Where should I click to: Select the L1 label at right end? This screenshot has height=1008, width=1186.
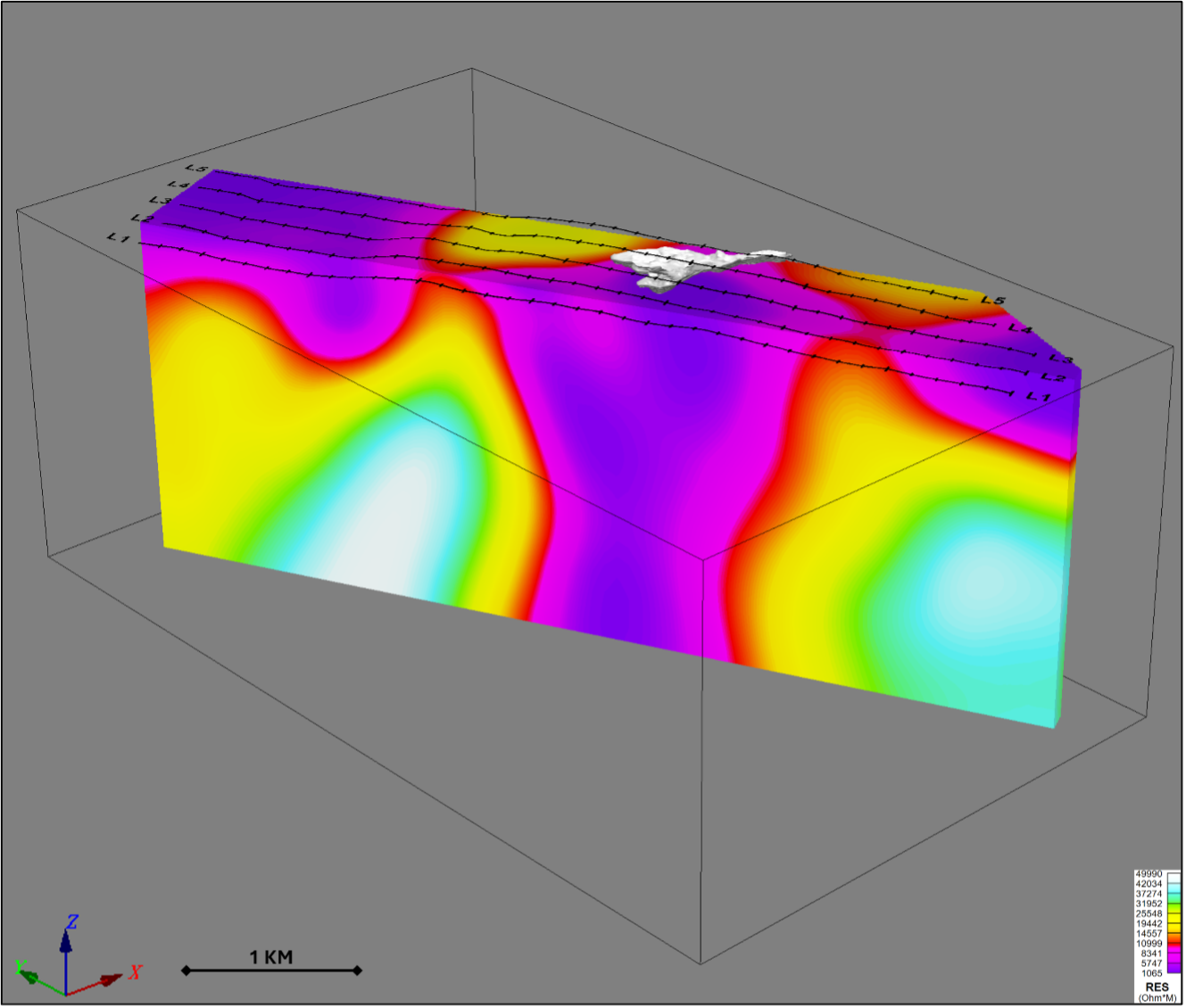click(x=1036, y=396)
